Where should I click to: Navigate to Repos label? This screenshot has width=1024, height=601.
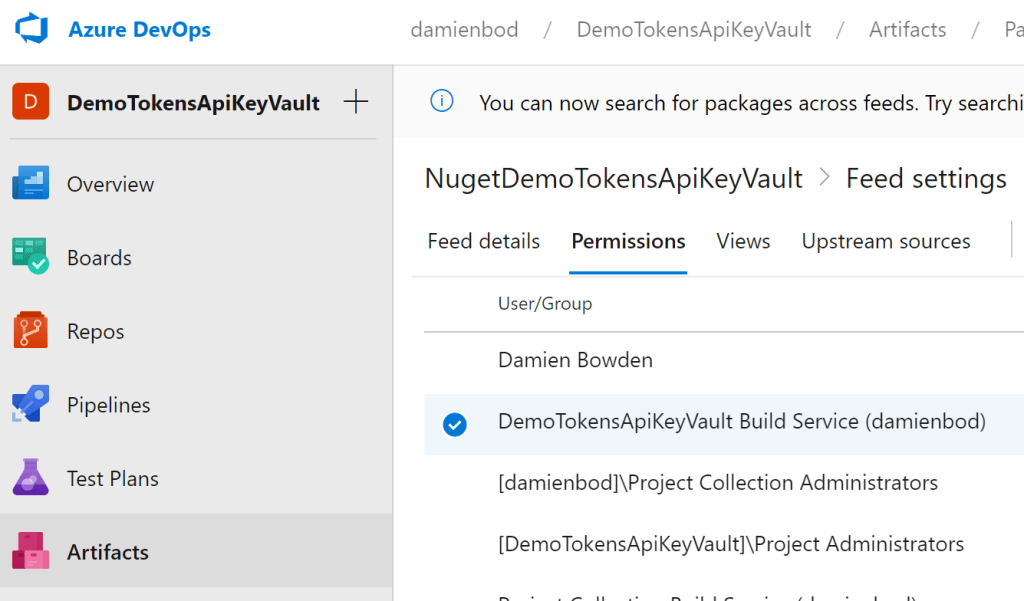click(x=95, y=332)
